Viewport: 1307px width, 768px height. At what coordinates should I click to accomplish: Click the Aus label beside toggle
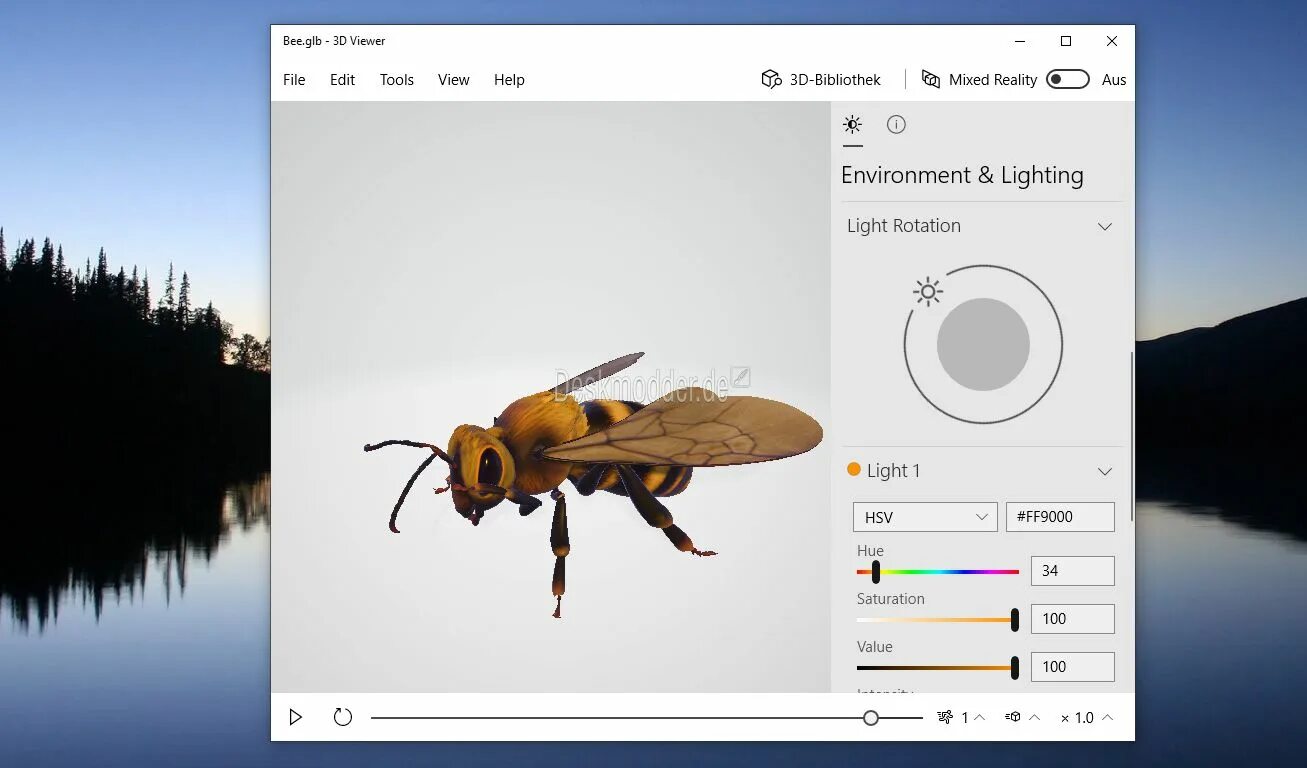click(x=1114, y=80)
